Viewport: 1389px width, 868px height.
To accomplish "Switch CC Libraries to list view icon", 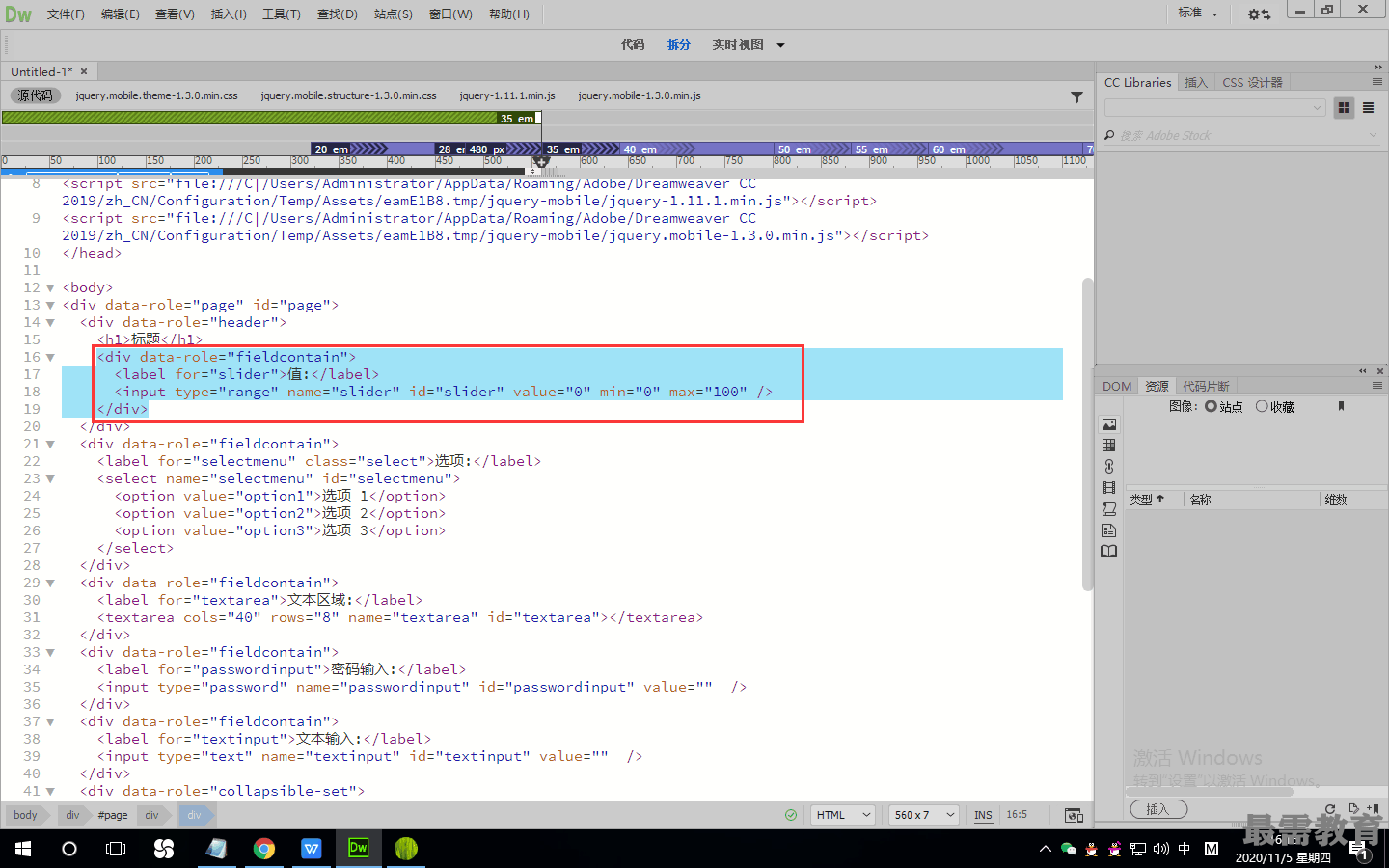I will (x=1368, y=108).
